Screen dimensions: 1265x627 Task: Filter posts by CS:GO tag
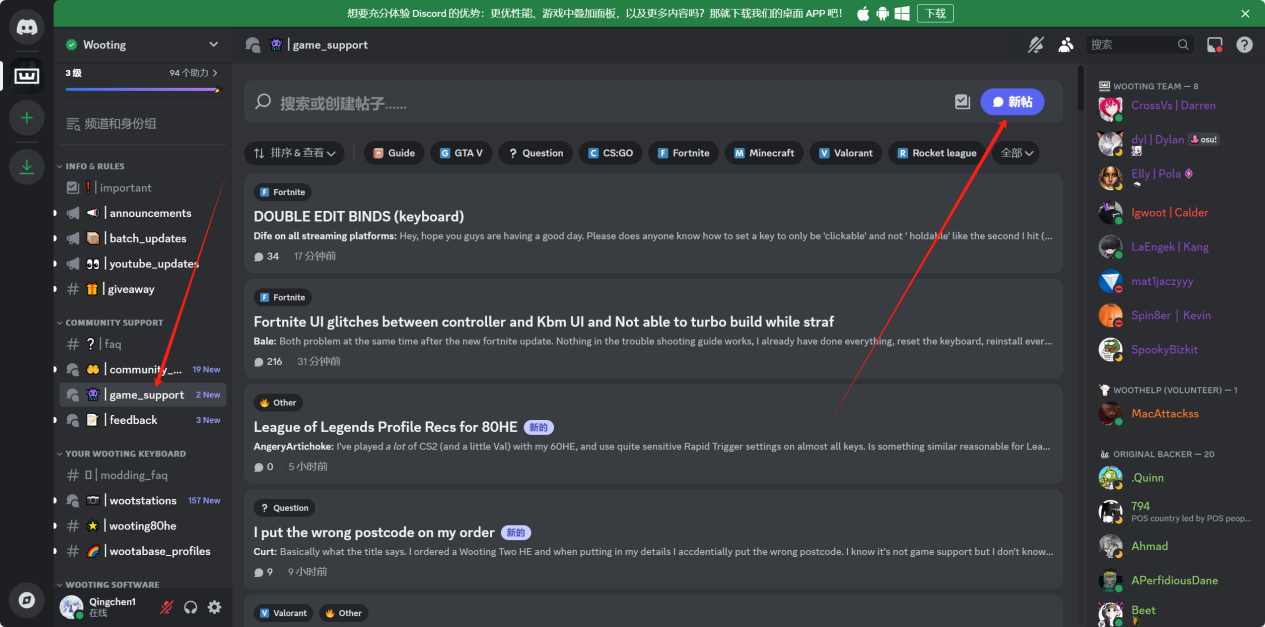(610, 153)
